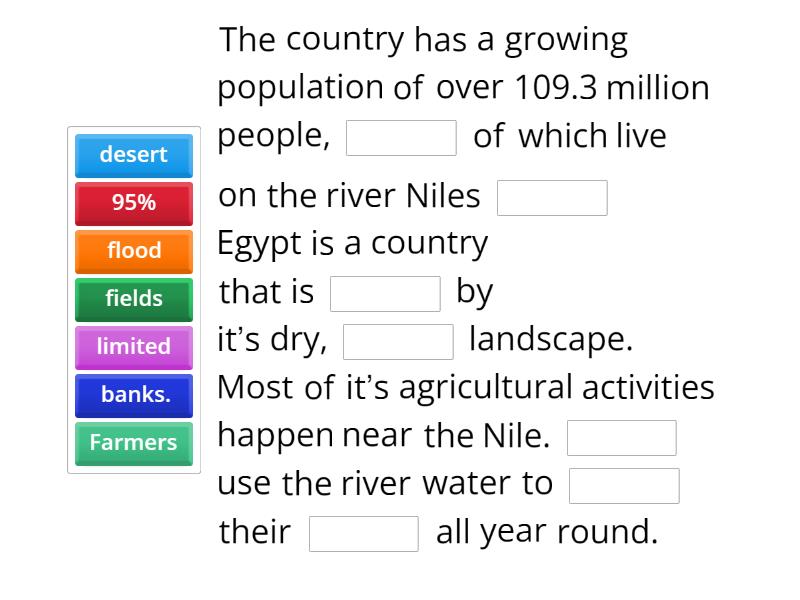This screenshot has width=800, height=600.
Task: Select the "fields" word tile
Action: coord(133,299)
